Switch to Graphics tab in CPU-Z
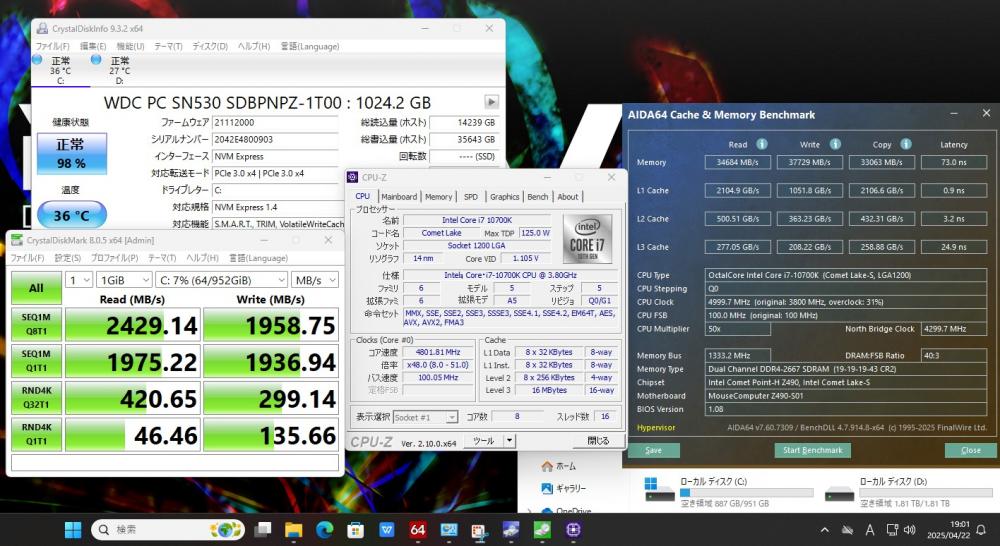 (x=504, y=196)
